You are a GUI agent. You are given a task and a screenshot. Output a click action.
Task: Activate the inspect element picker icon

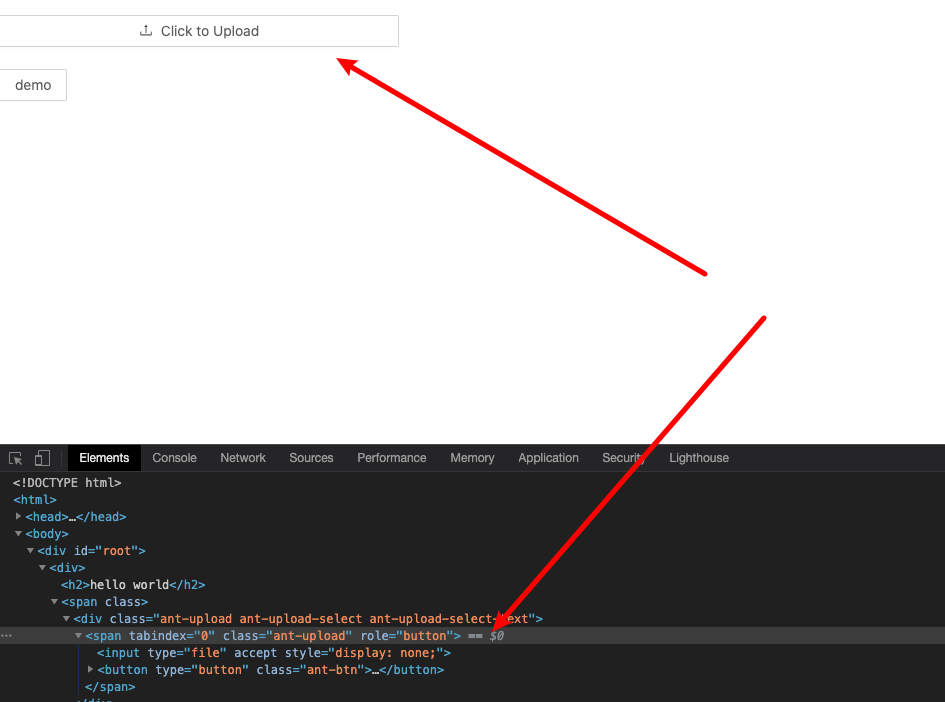pos(16,458)
